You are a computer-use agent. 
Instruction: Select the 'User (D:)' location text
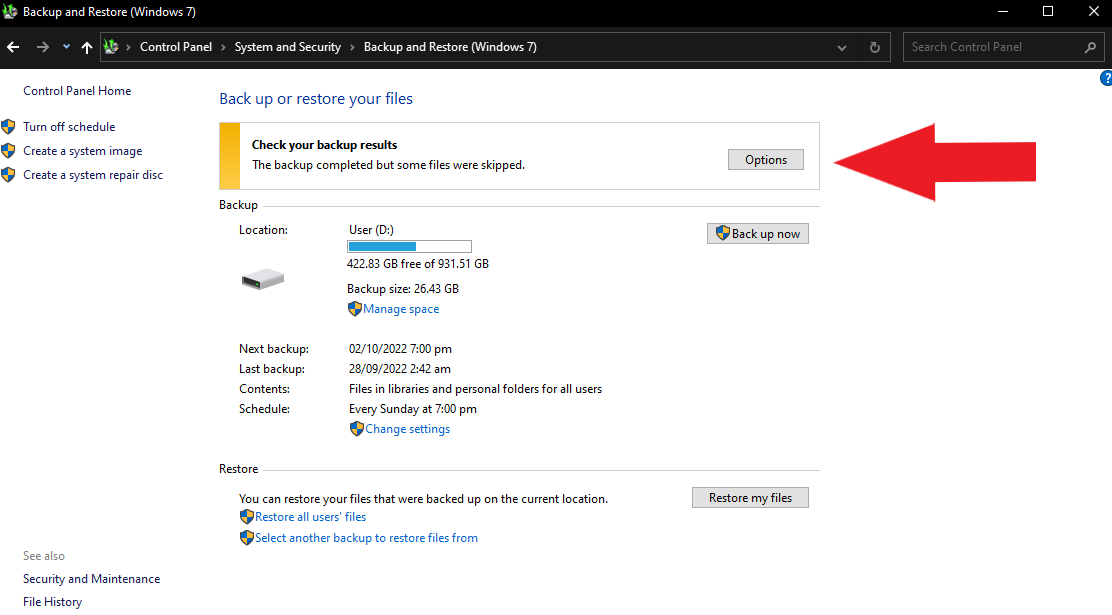tap(371, 230)
